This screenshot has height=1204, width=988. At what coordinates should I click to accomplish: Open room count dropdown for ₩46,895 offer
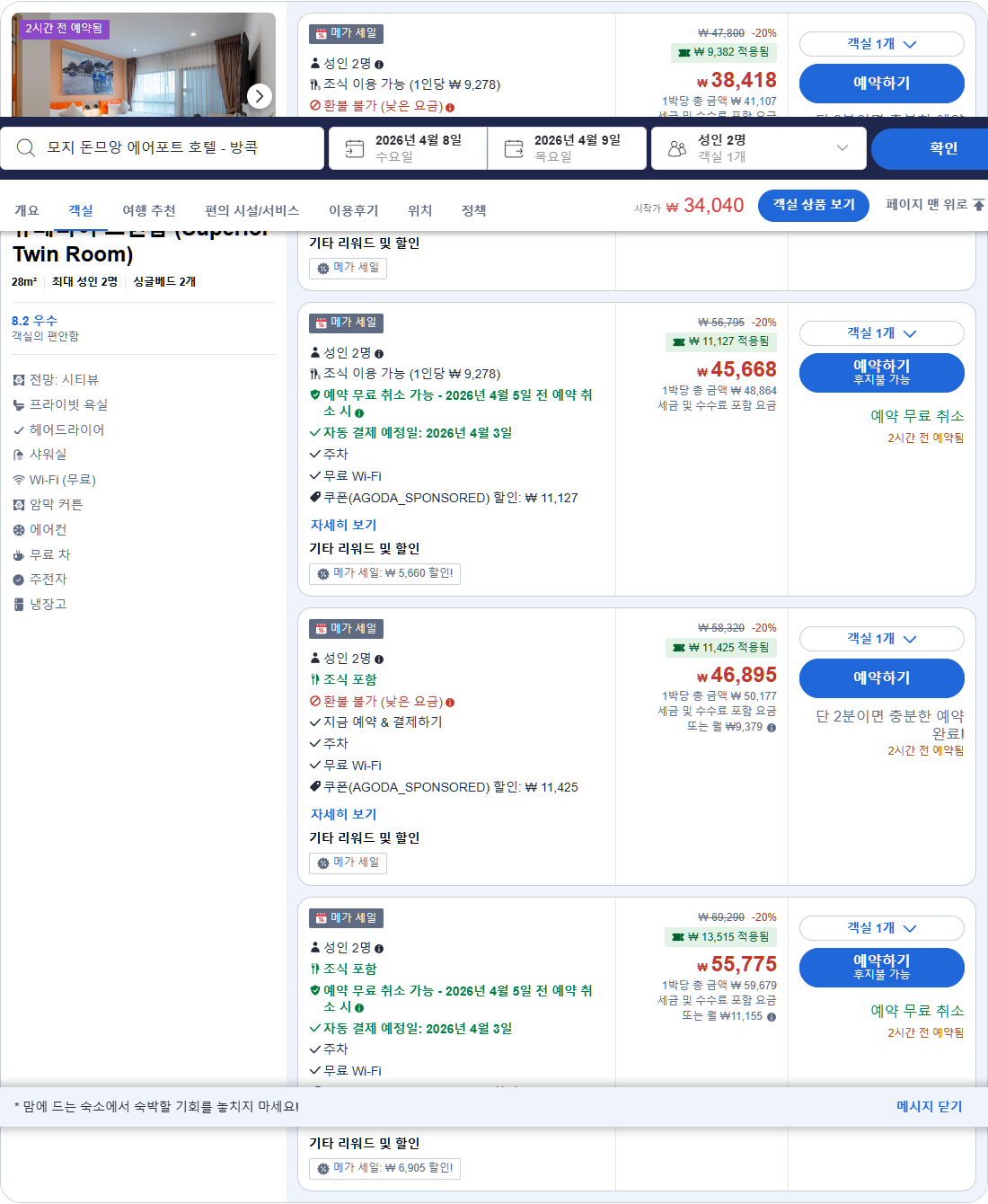tap(881, 639)
